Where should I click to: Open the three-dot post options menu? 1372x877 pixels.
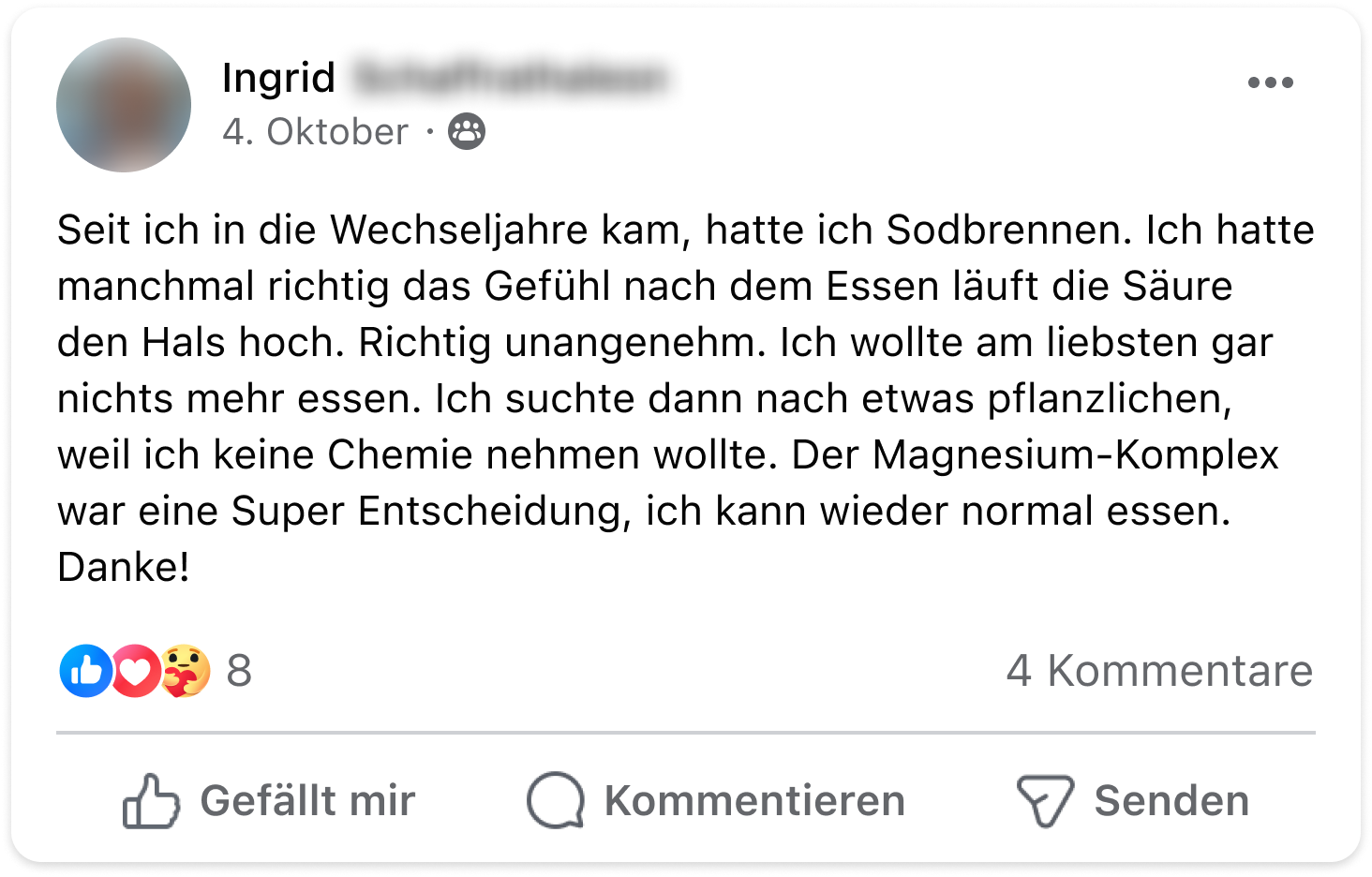click(x=1270, y=82)
